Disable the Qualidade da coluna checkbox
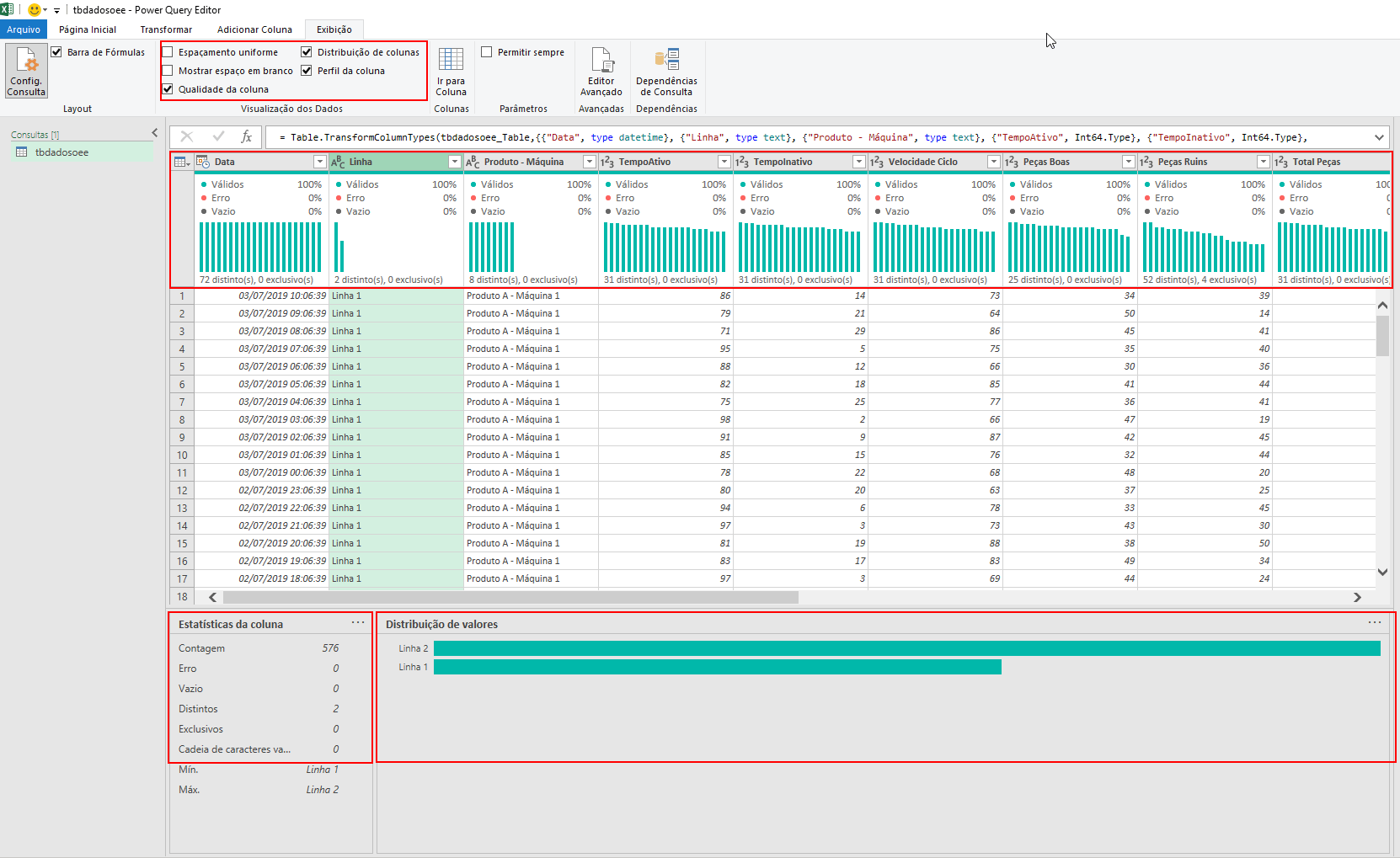Image resolution: width=1400 pixels, height=858 pixels. 168,89
